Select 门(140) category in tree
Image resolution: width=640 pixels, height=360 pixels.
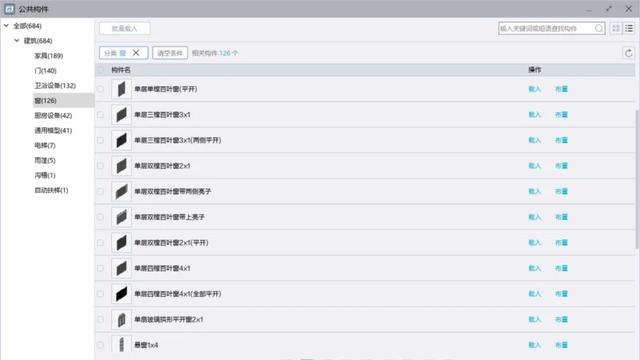[45, 71]
